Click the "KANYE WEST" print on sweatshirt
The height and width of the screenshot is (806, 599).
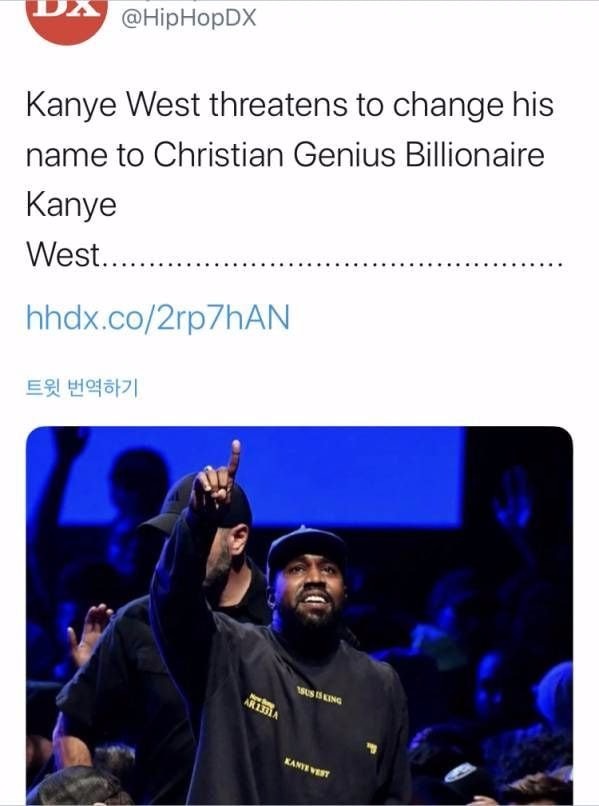click(x=307, y=767)
